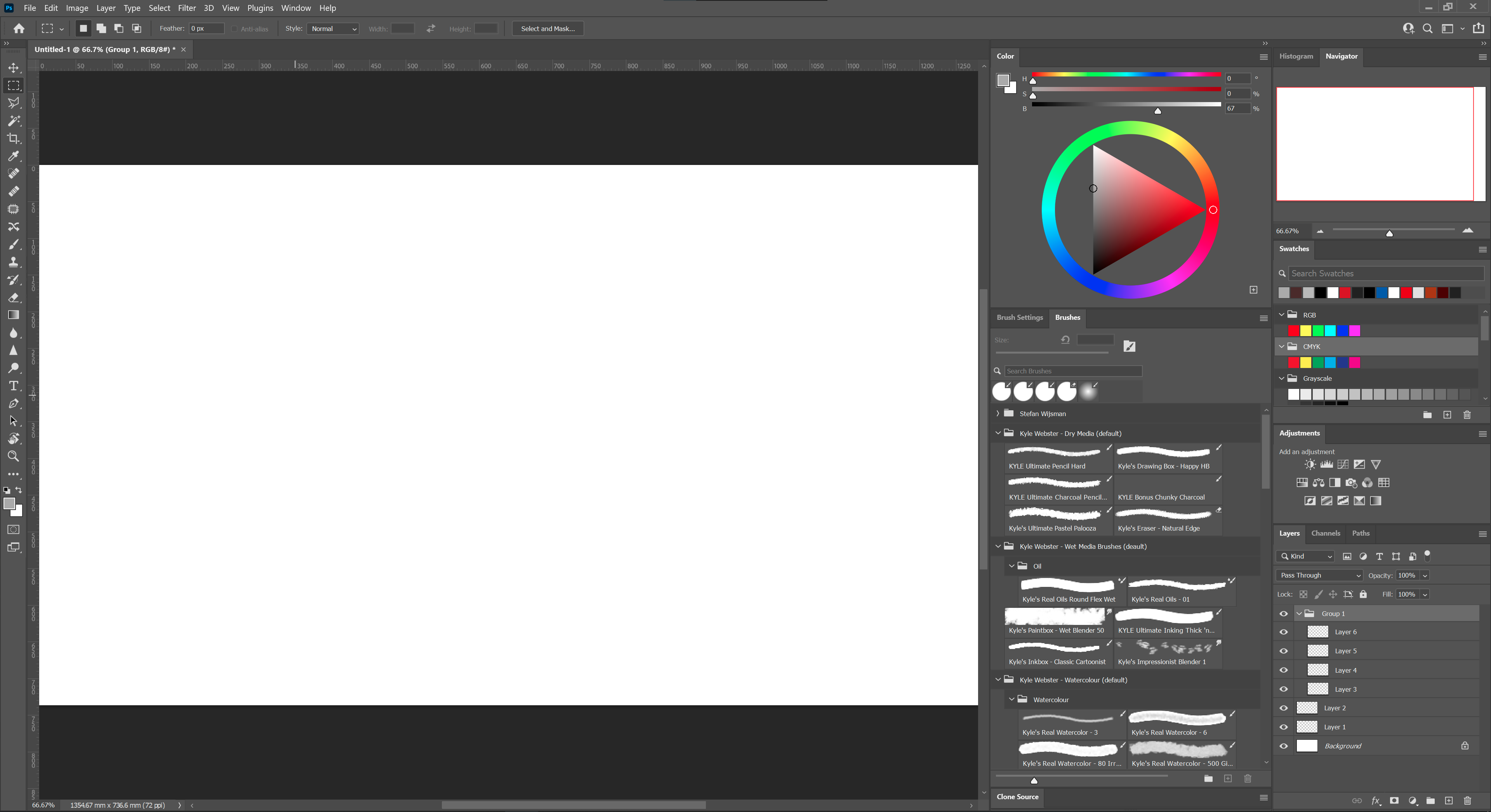Select the Eyedropper tool
This screenshot has height=812, width=1491.
(x=13, y=156)
